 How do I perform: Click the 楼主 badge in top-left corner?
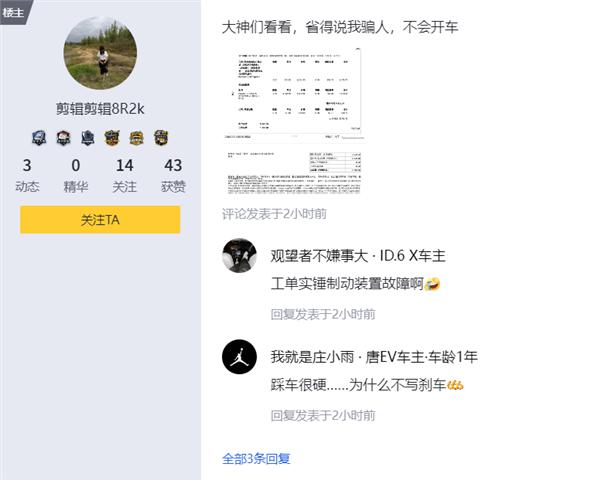(x=15, y=11)
